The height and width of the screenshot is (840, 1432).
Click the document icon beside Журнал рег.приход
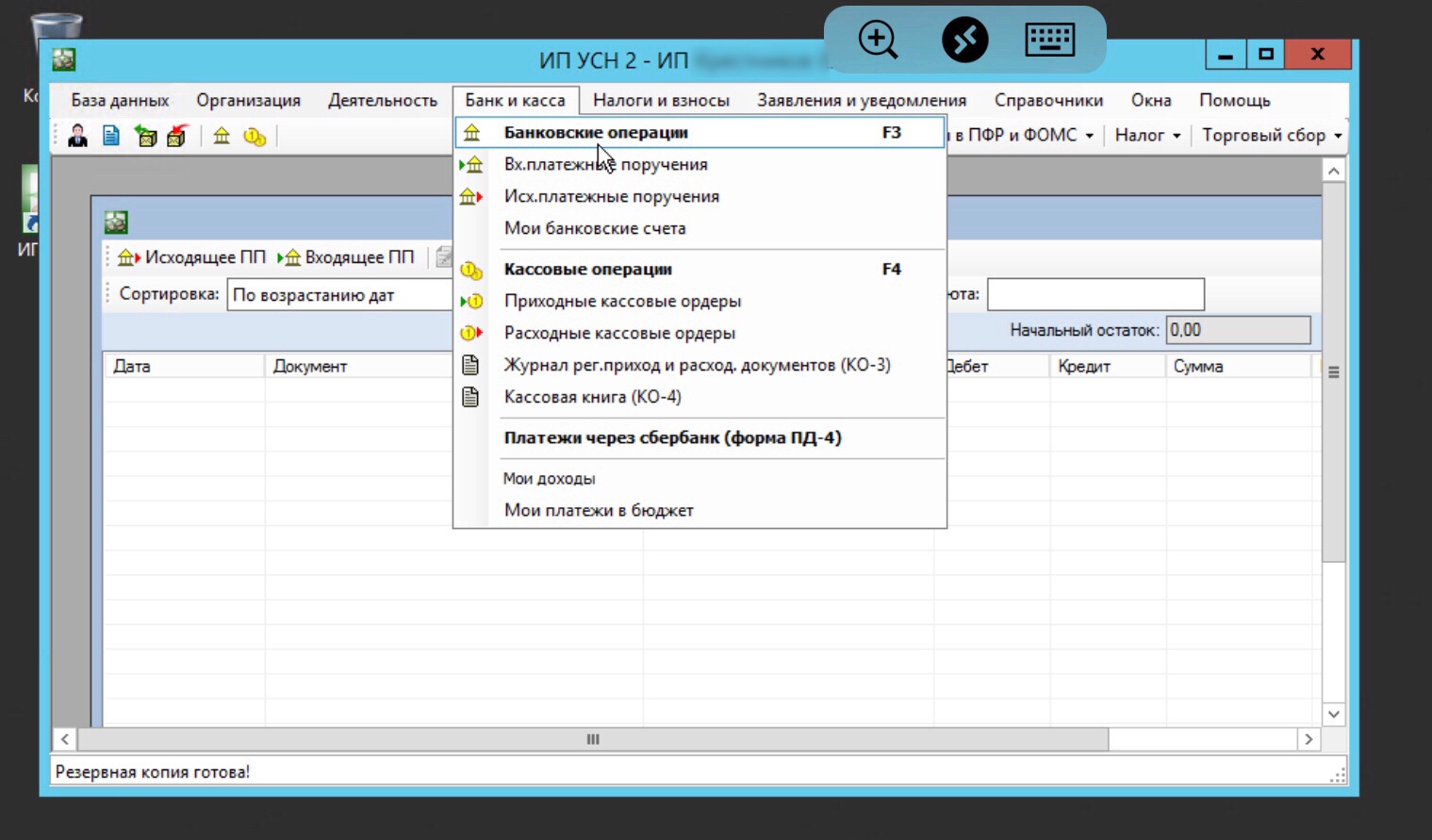tap(470, 365)
